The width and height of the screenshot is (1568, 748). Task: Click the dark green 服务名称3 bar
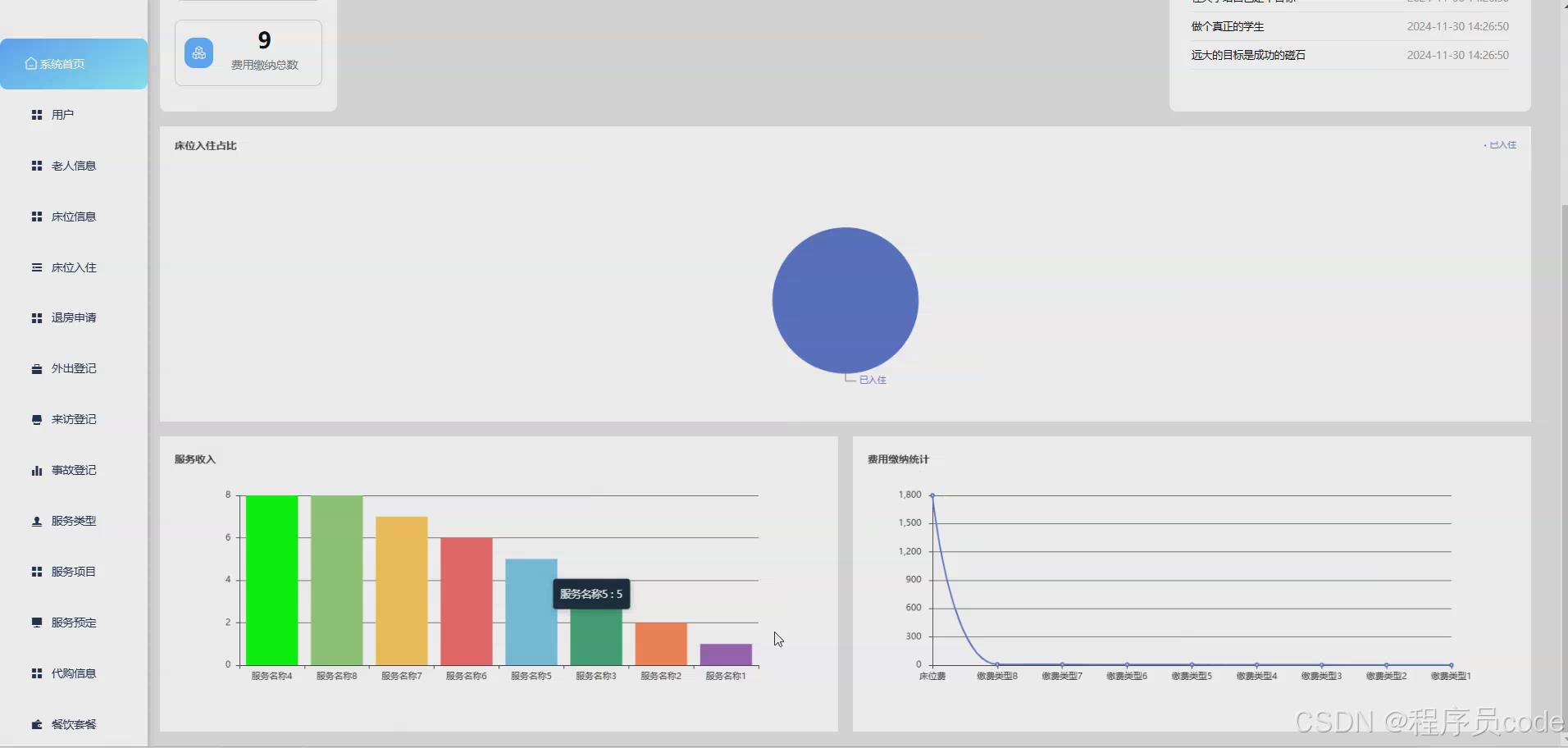(x=596, y=637)
